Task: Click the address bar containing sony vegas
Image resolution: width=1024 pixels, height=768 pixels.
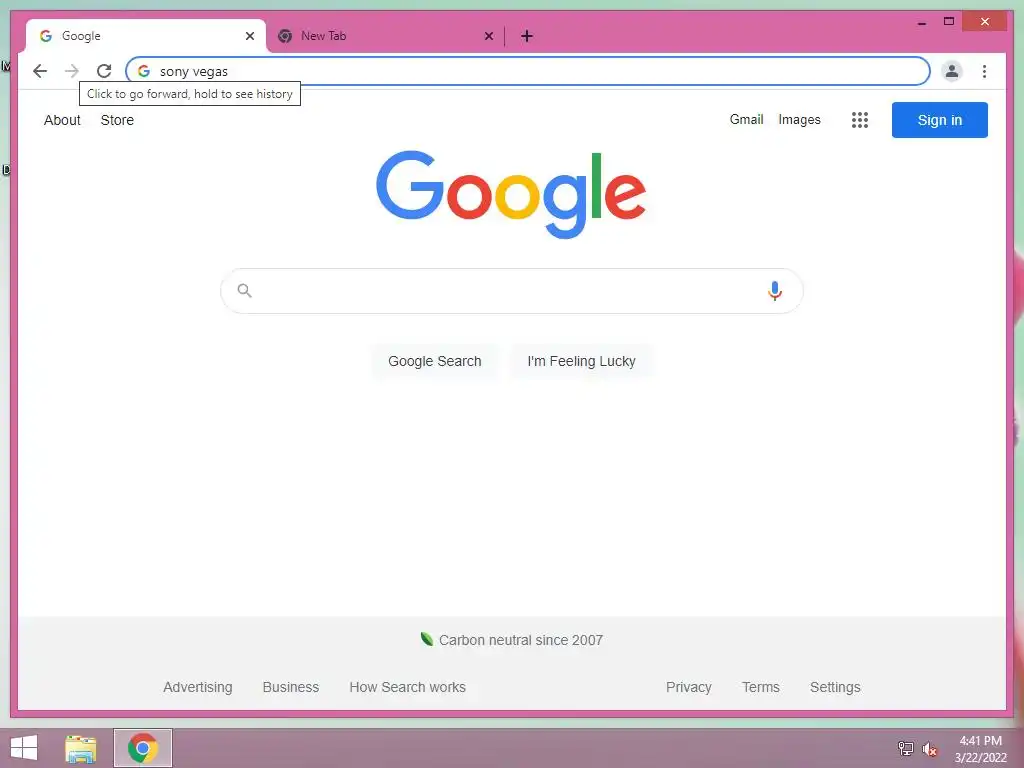Action: (x=528, y=71)
